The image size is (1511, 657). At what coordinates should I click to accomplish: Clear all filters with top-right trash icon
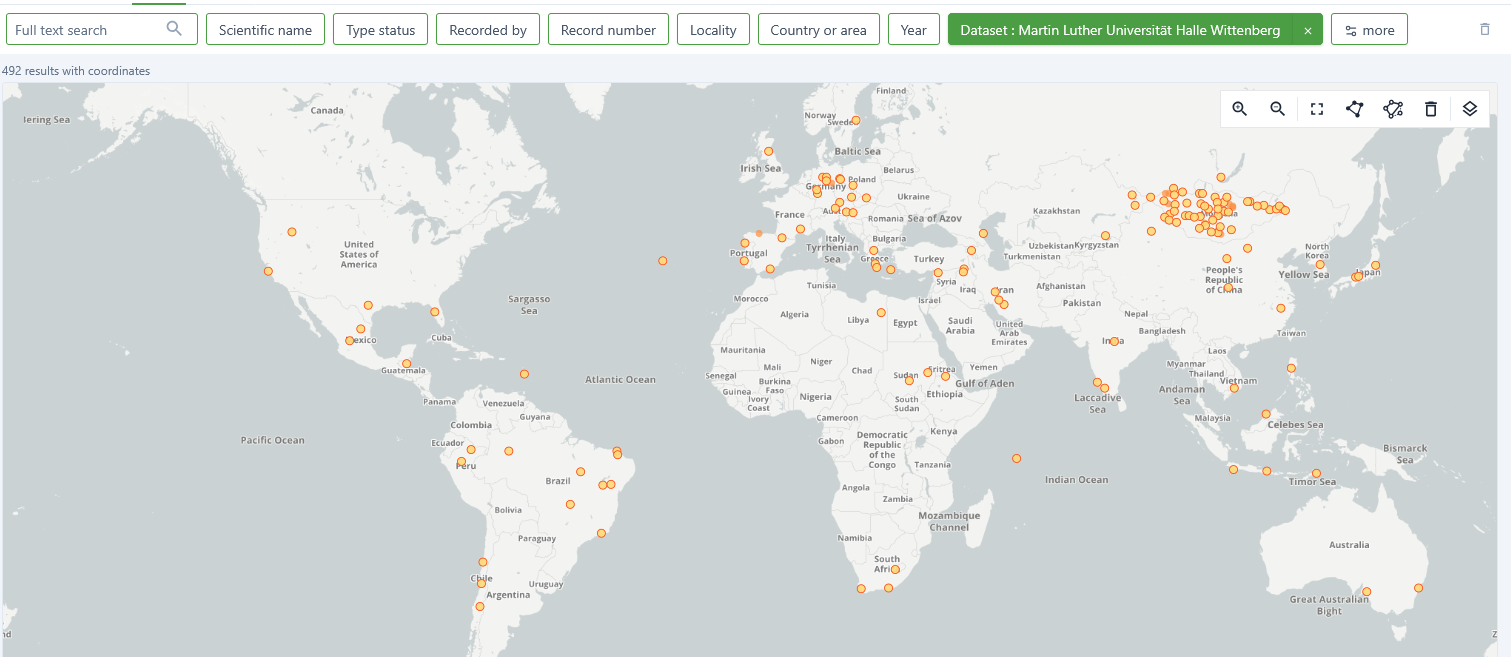click(1485, 30)
